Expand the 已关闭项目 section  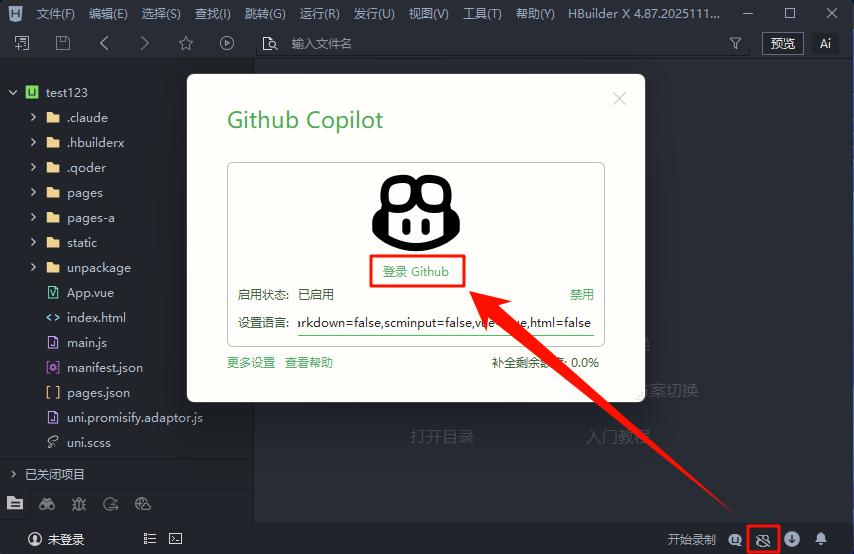(x=14, y=474)
